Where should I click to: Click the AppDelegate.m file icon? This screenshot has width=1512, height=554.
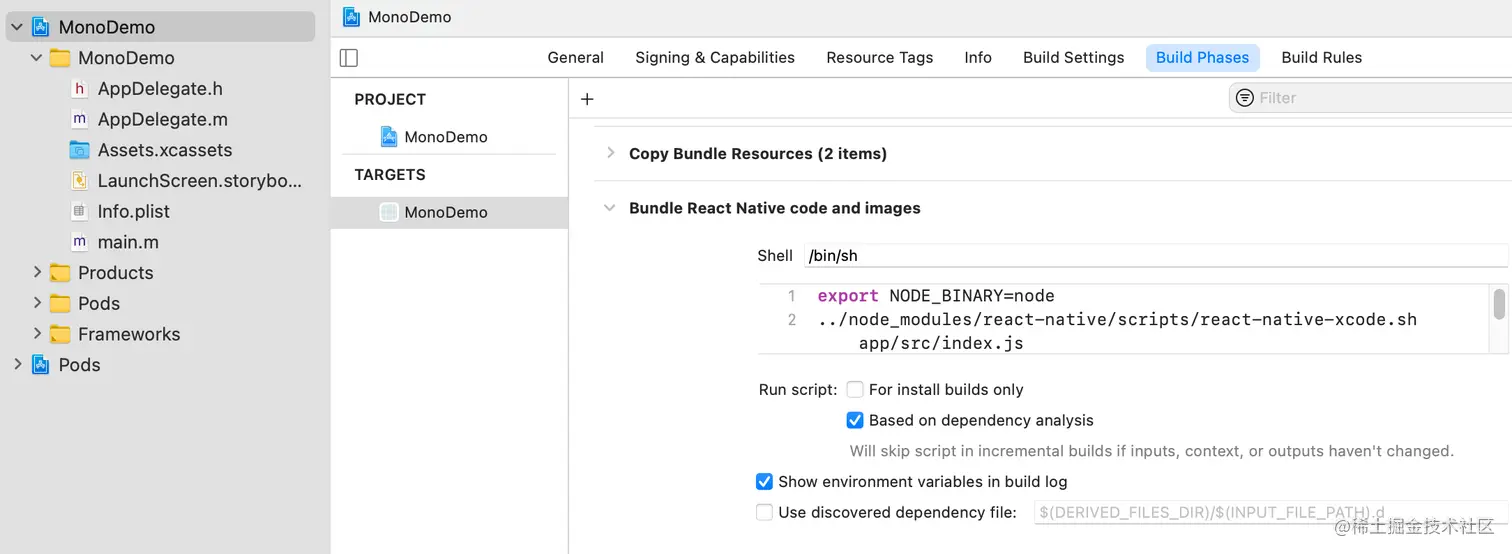(80, 119)
